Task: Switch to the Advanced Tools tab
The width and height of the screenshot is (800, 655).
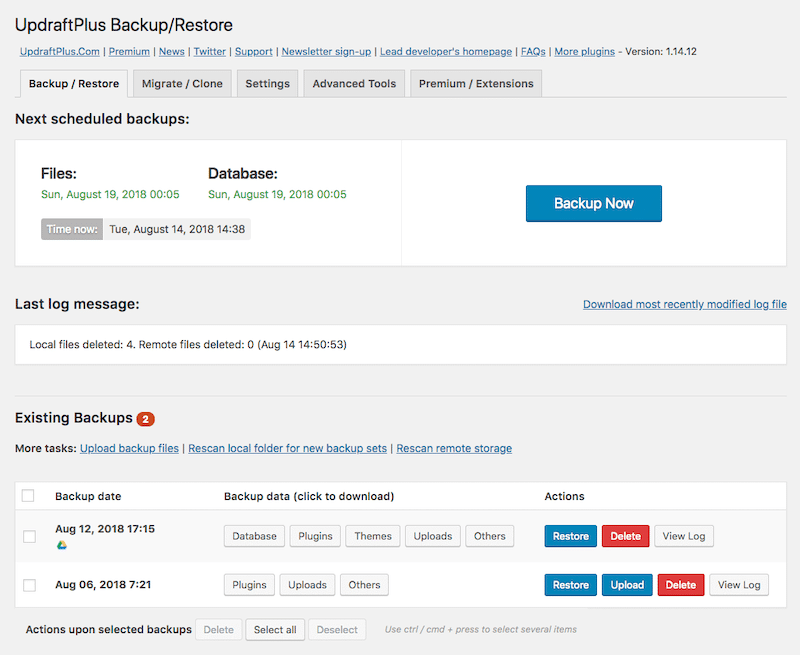Action: (x=353, y=84)
